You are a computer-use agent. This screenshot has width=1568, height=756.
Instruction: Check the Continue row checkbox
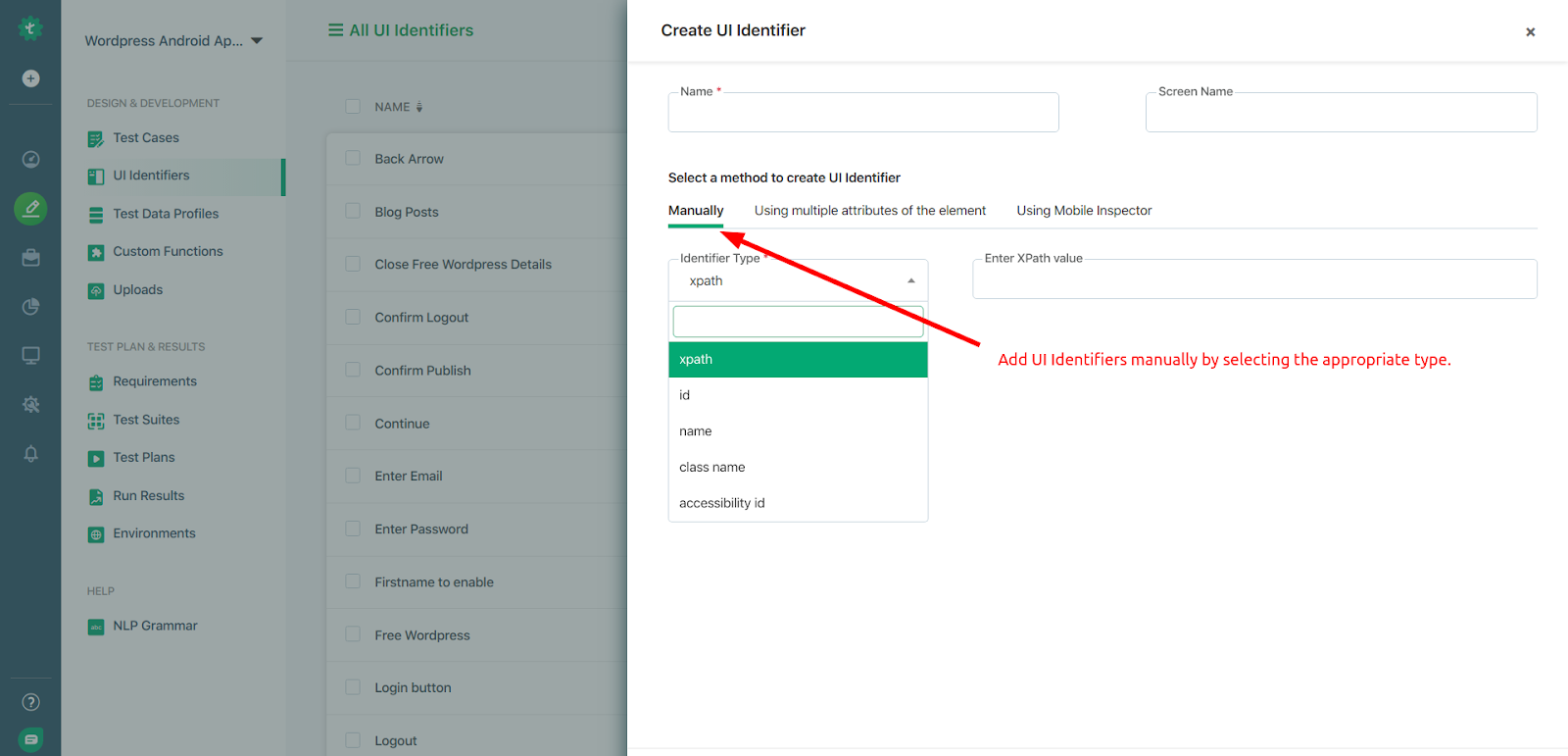353,423
